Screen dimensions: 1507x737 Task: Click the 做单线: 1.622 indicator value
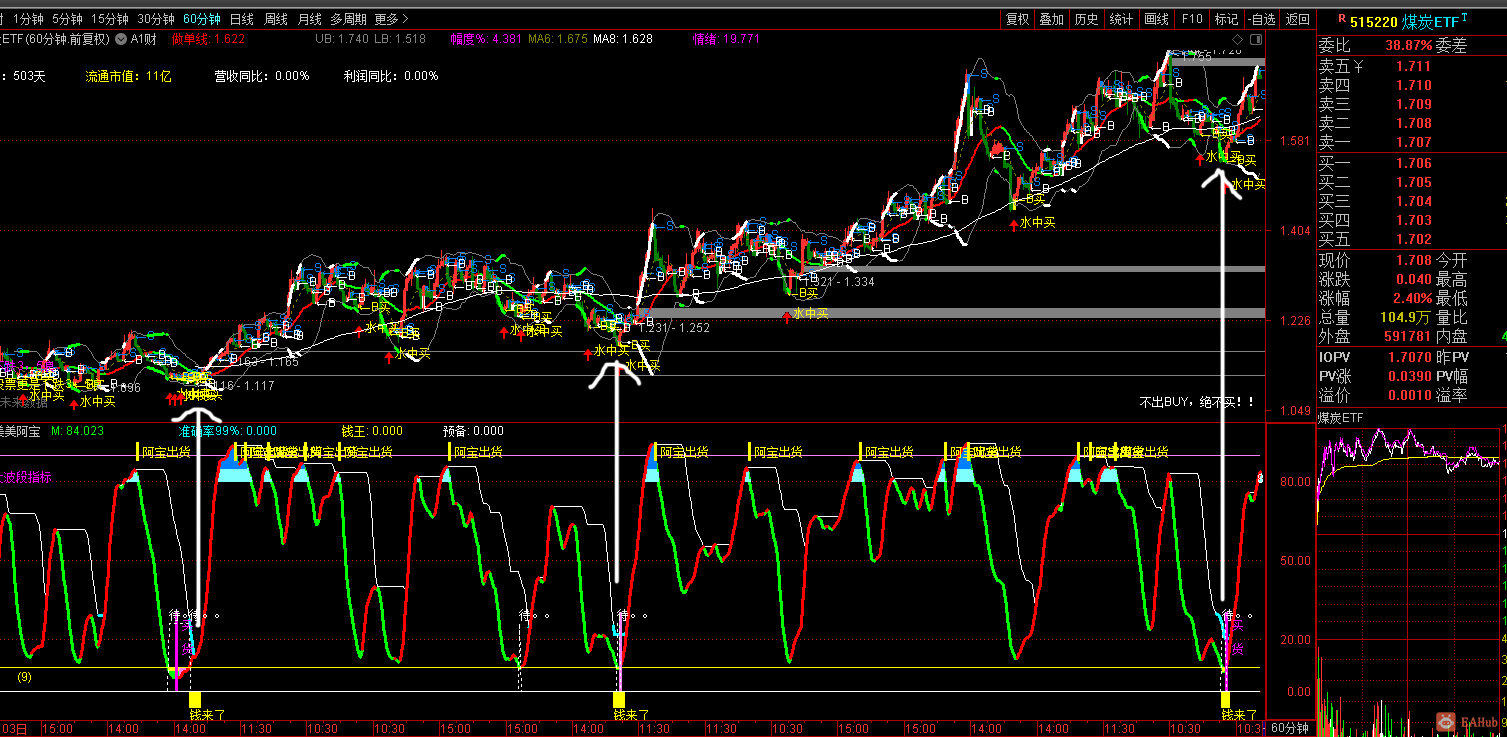tap(208, 39)
